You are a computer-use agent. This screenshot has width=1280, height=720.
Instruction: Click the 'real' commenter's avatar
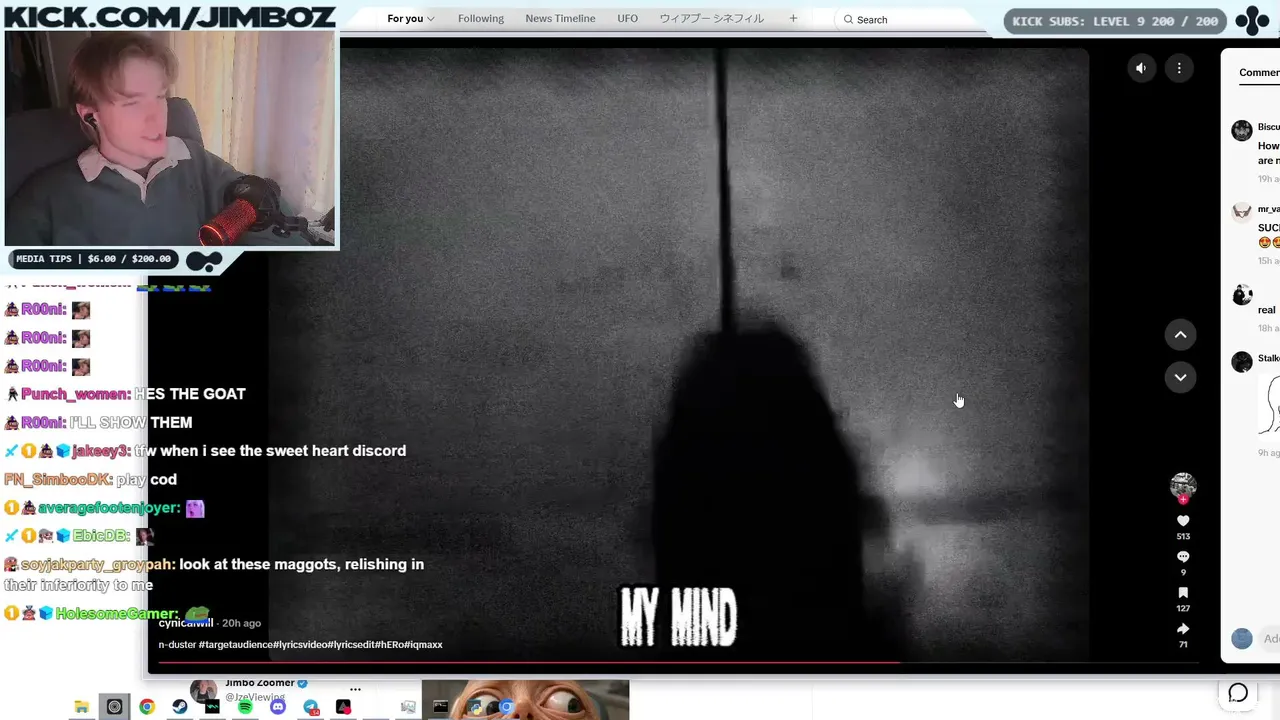tap(1242, 294)
